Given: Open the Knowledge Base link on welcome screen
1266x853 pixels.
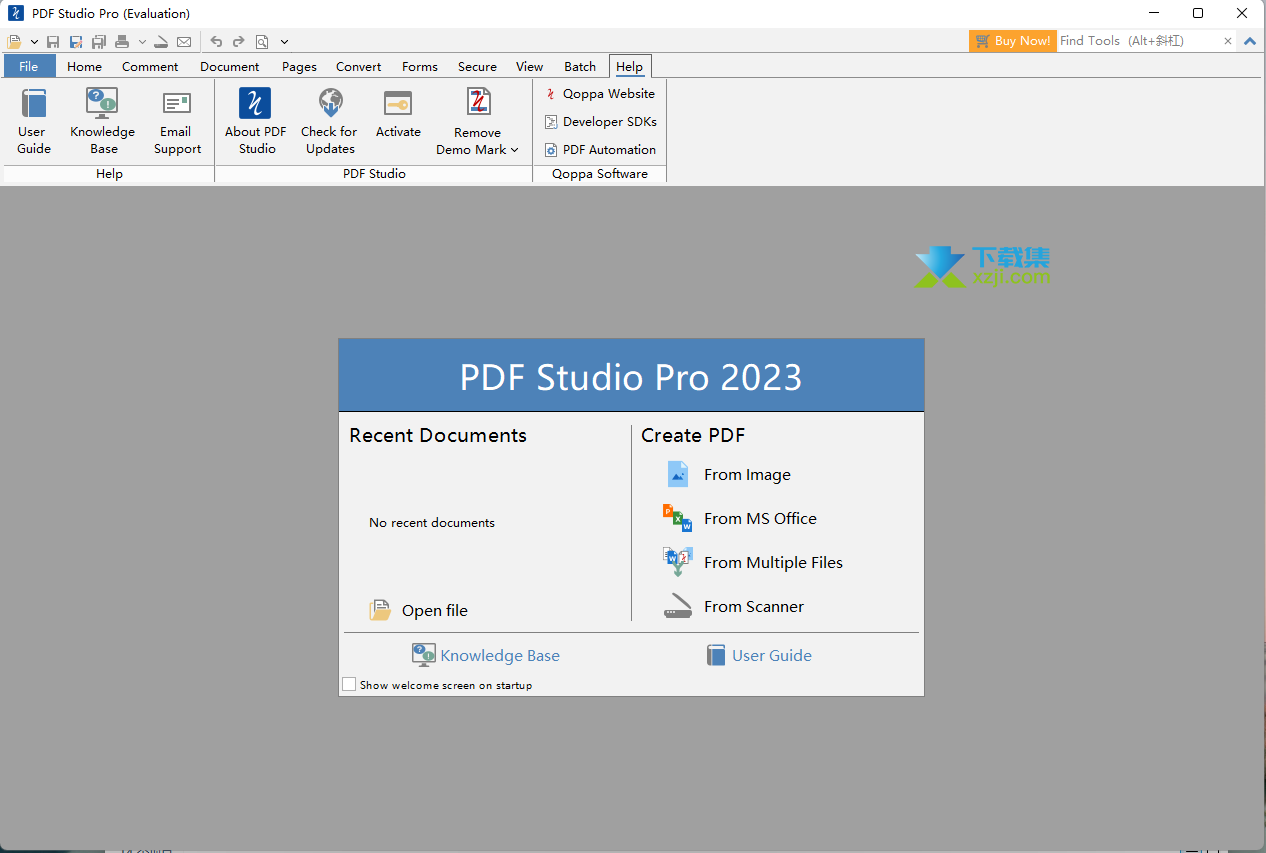Looking at the screenshot, I should pyautogui.click(x=486, y=656).
